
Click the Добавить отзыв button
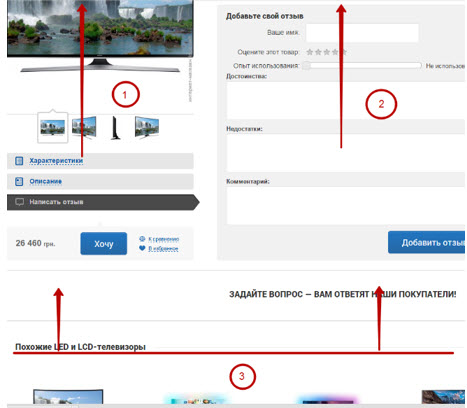pyautogui.click(x=427, y=242)
